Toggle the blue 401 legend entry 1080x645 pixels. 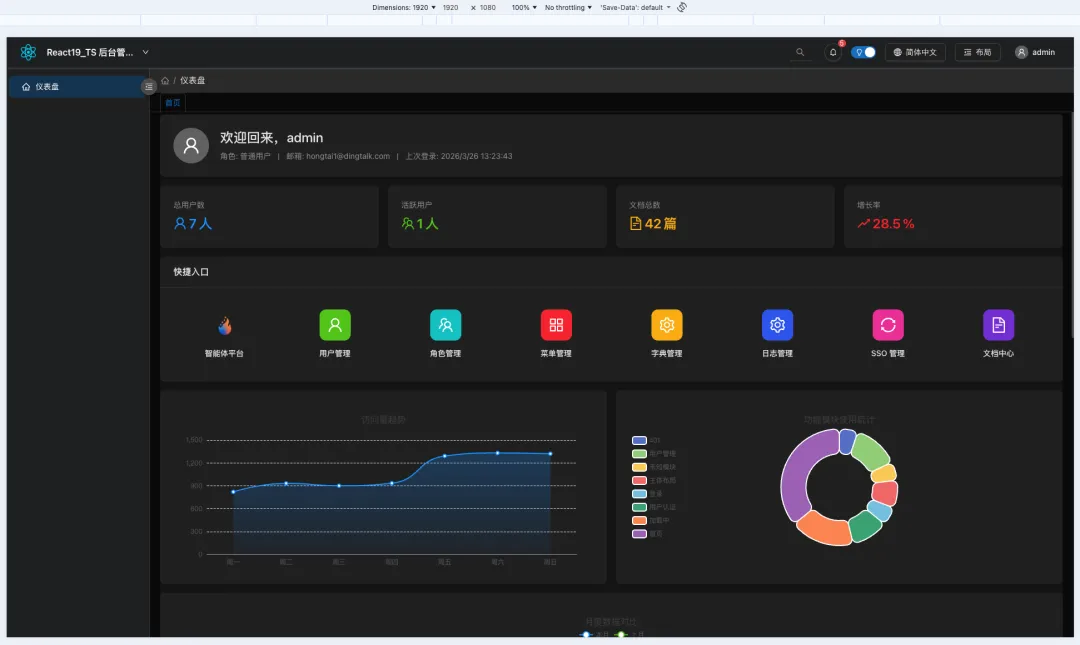pyautogui.click(x=645, y=440)
